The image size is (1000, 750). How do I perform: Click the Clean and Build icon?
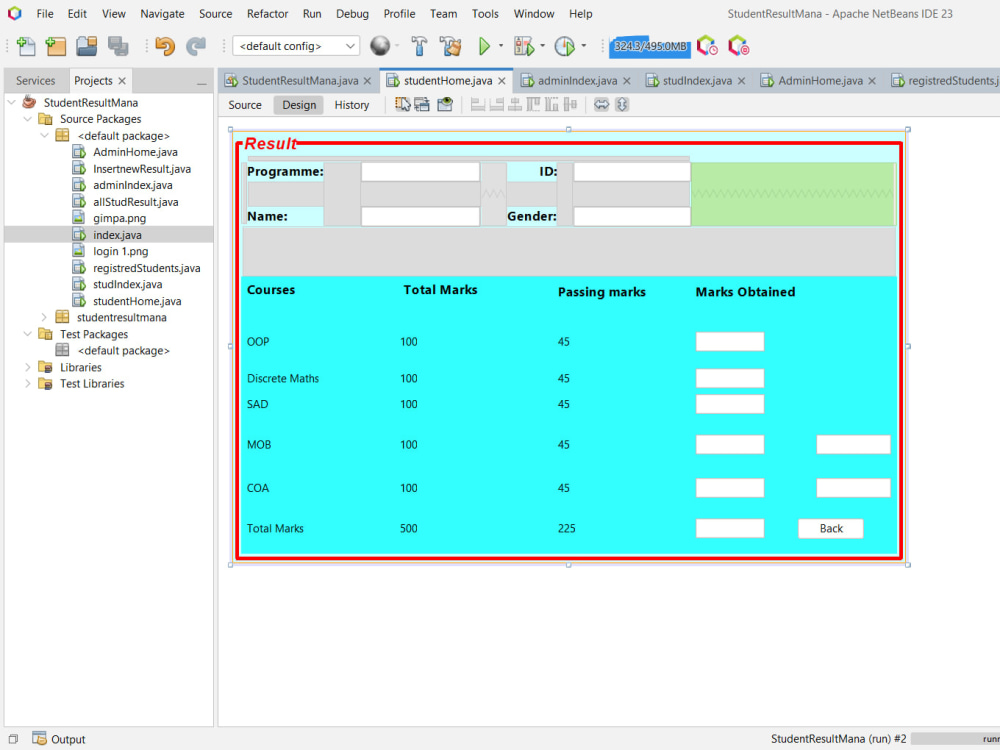coord(451,46)
